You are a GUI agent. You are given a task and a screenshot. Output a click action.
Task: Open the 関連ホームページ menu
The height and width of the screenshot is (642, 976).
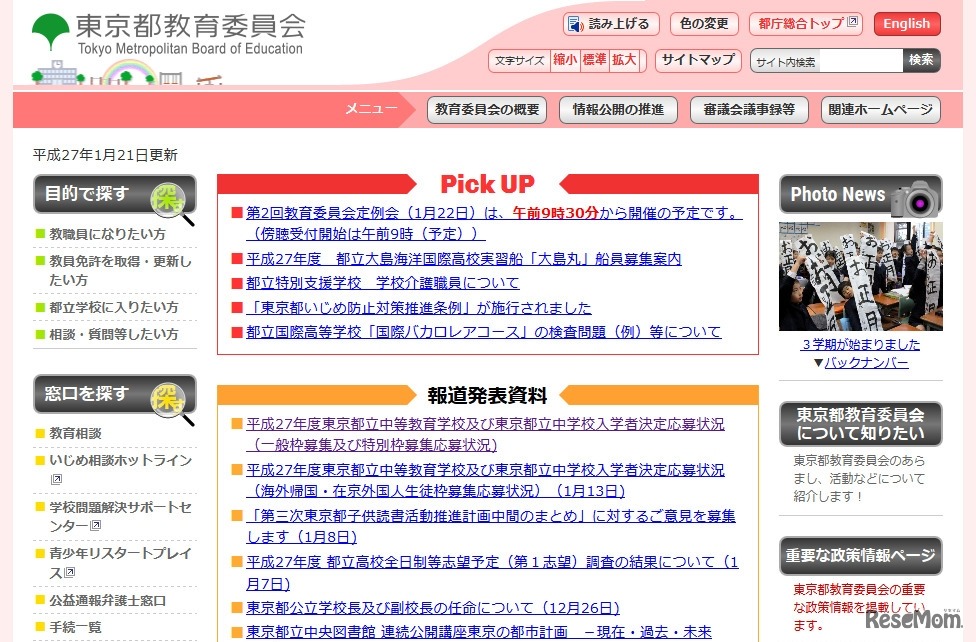tap(880, 110)
